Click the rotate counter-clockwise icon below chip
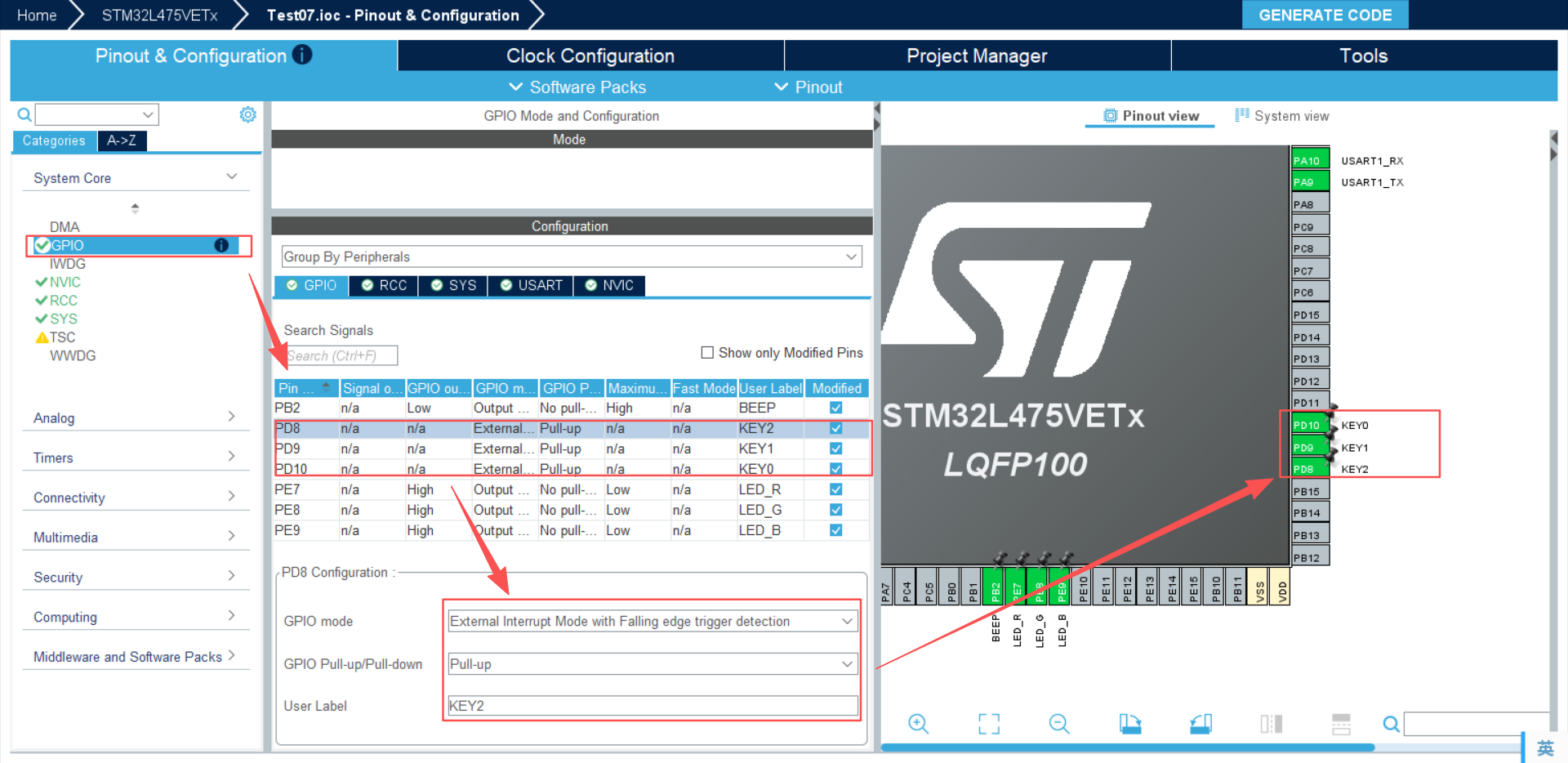 coord(1200,724)
